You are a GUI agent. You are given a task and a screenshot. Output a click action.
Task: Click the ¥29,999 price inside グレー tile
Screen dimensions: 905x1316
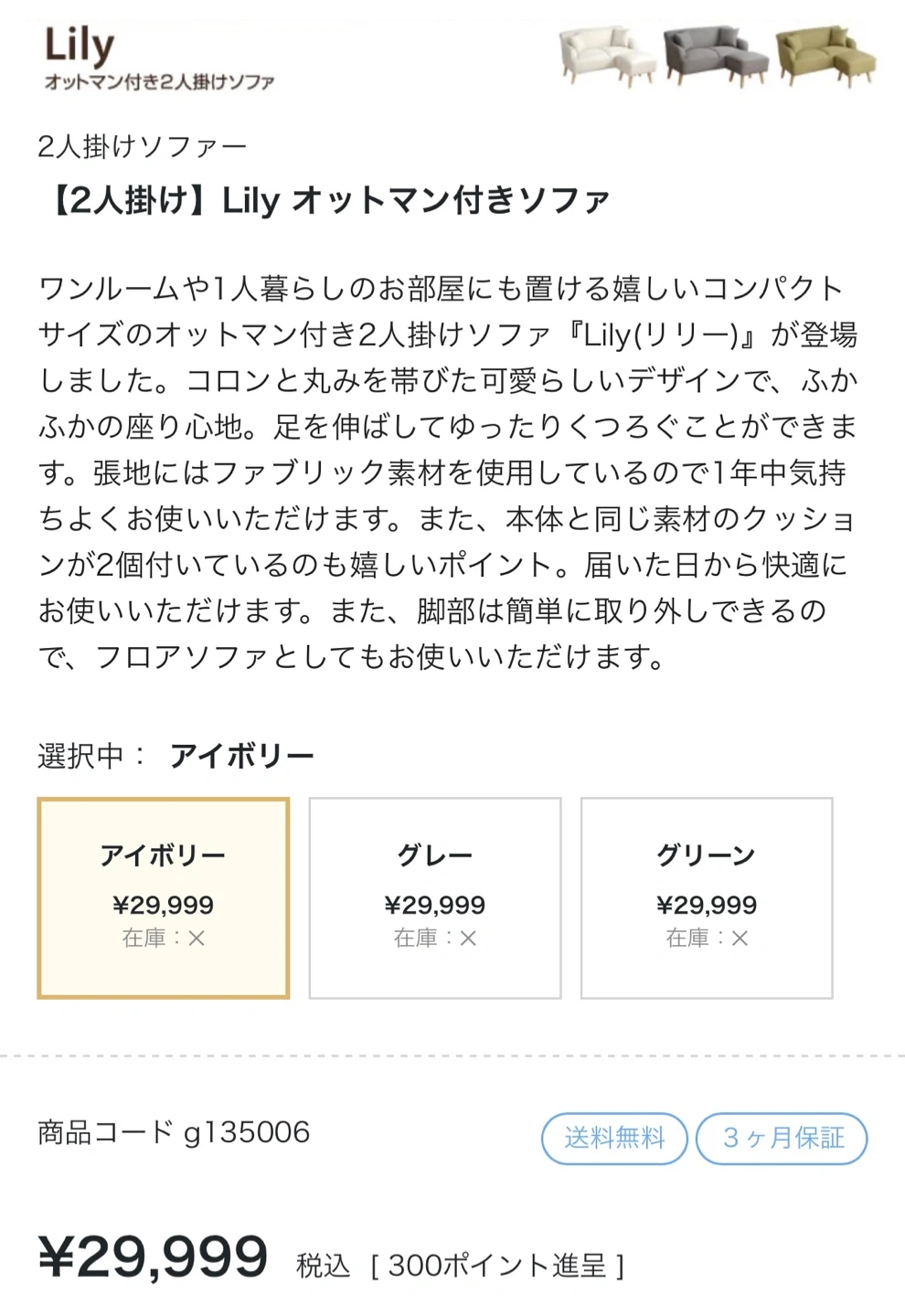click(x=435, y=905)
